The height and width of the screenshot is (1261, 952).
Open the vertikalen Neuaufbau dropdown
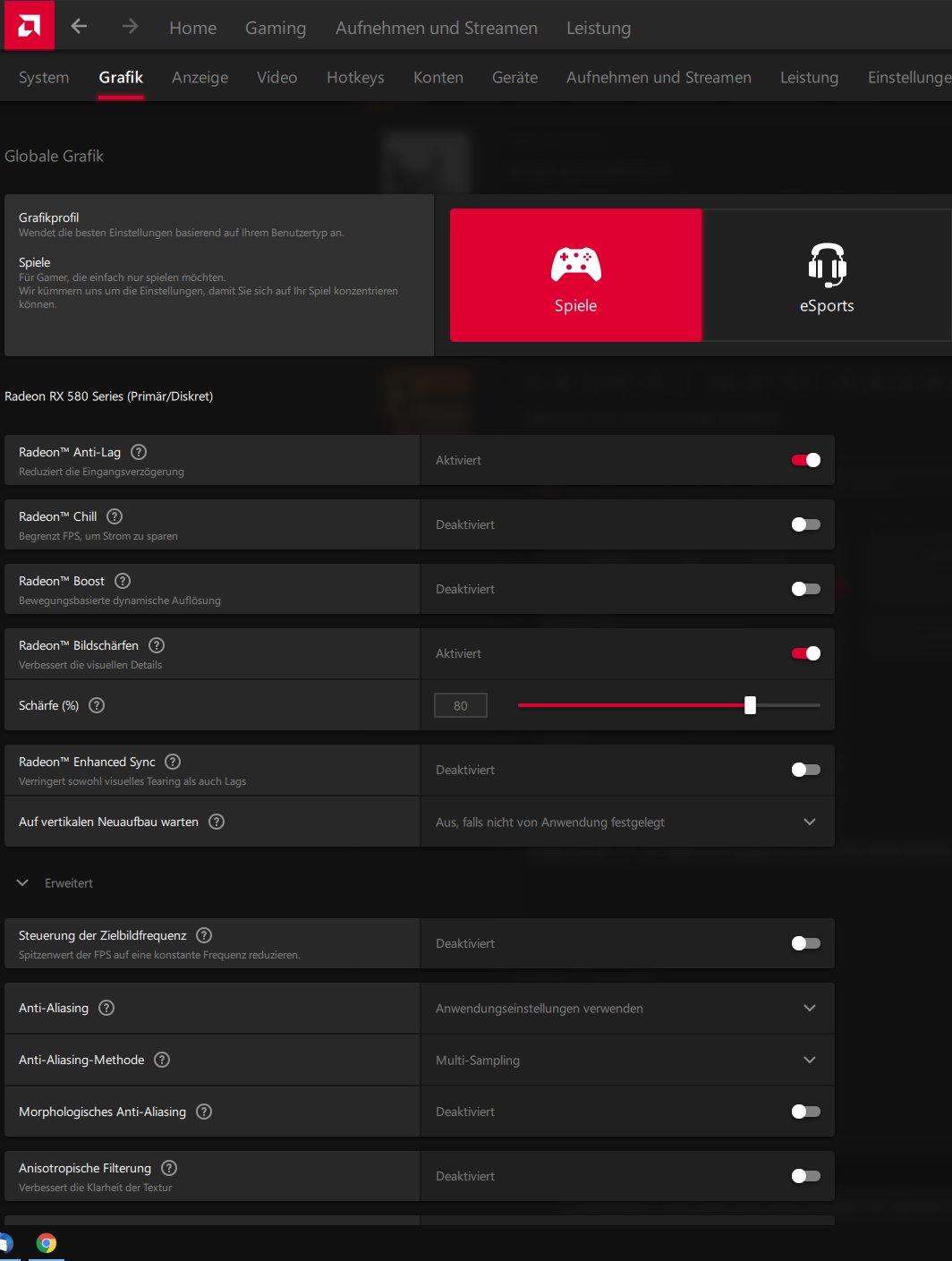point(627,822)
